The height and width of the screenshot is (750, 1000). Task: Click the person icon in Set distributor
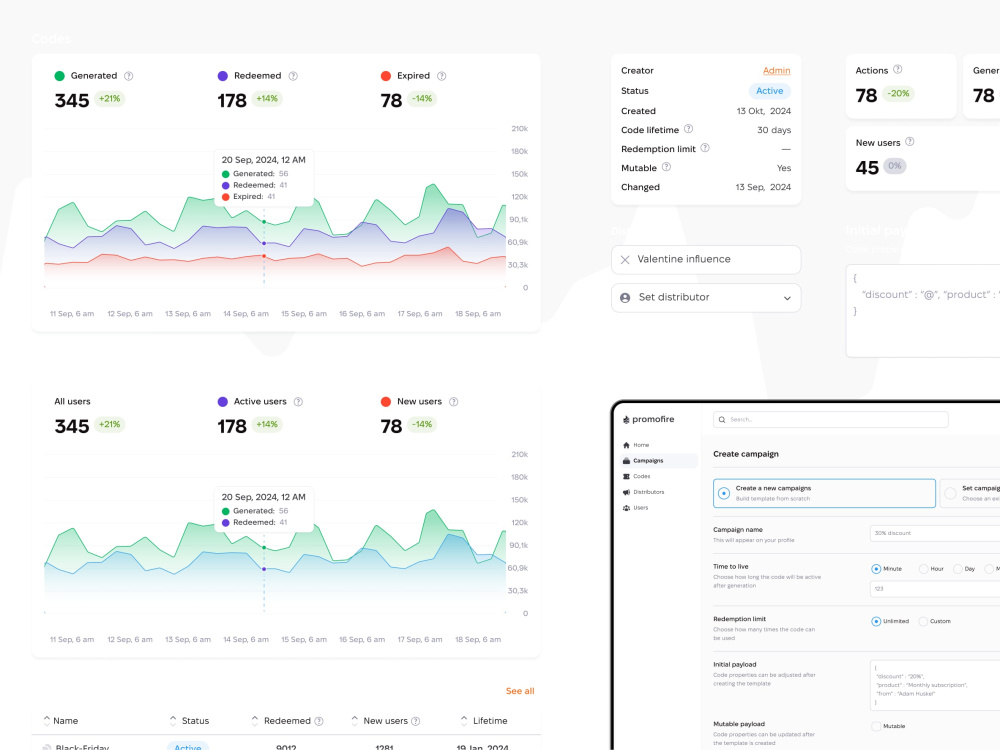tap(625, 298)
